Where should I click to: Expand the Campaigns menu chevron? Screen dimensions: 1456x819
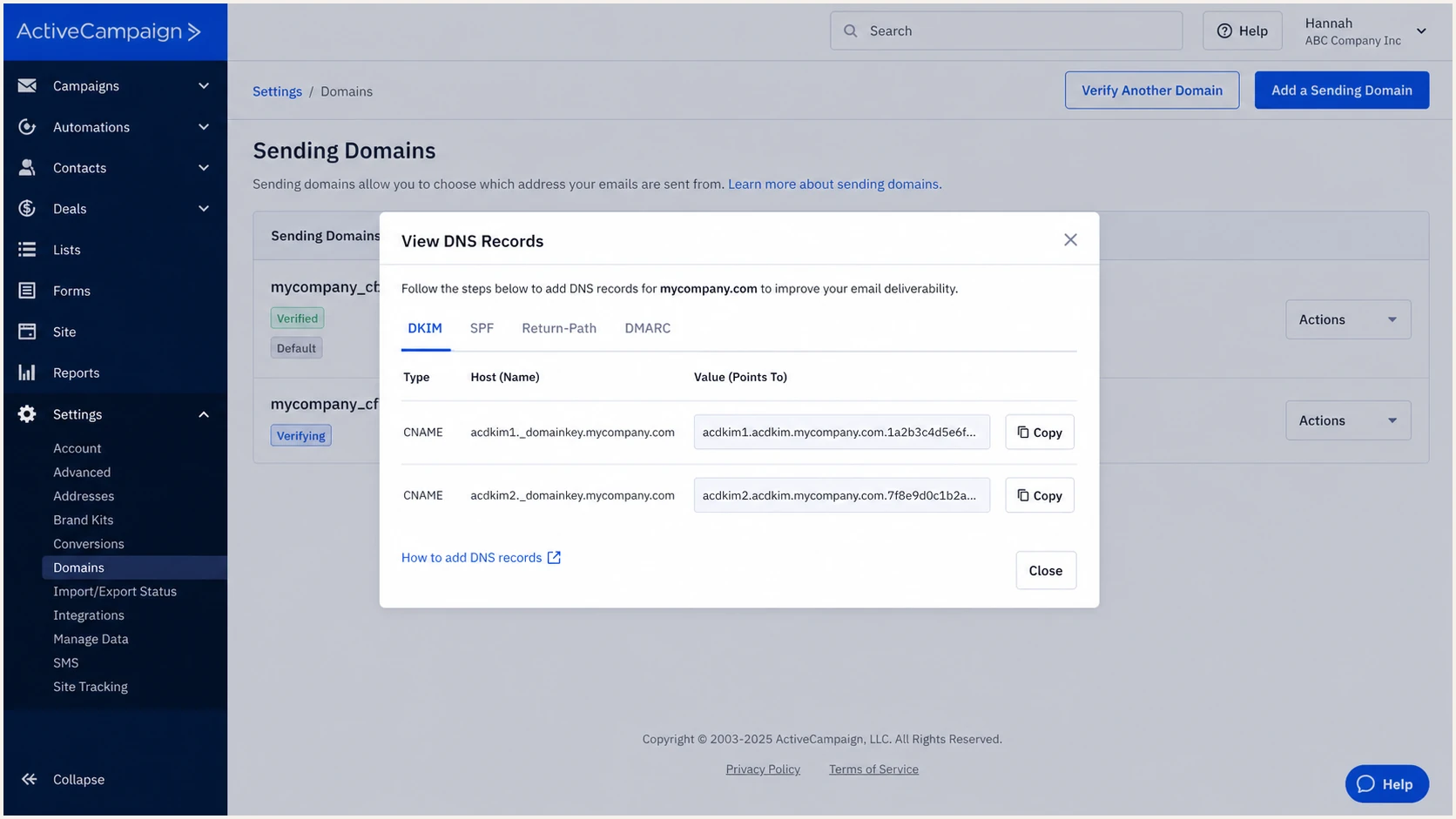pos(204,85)
